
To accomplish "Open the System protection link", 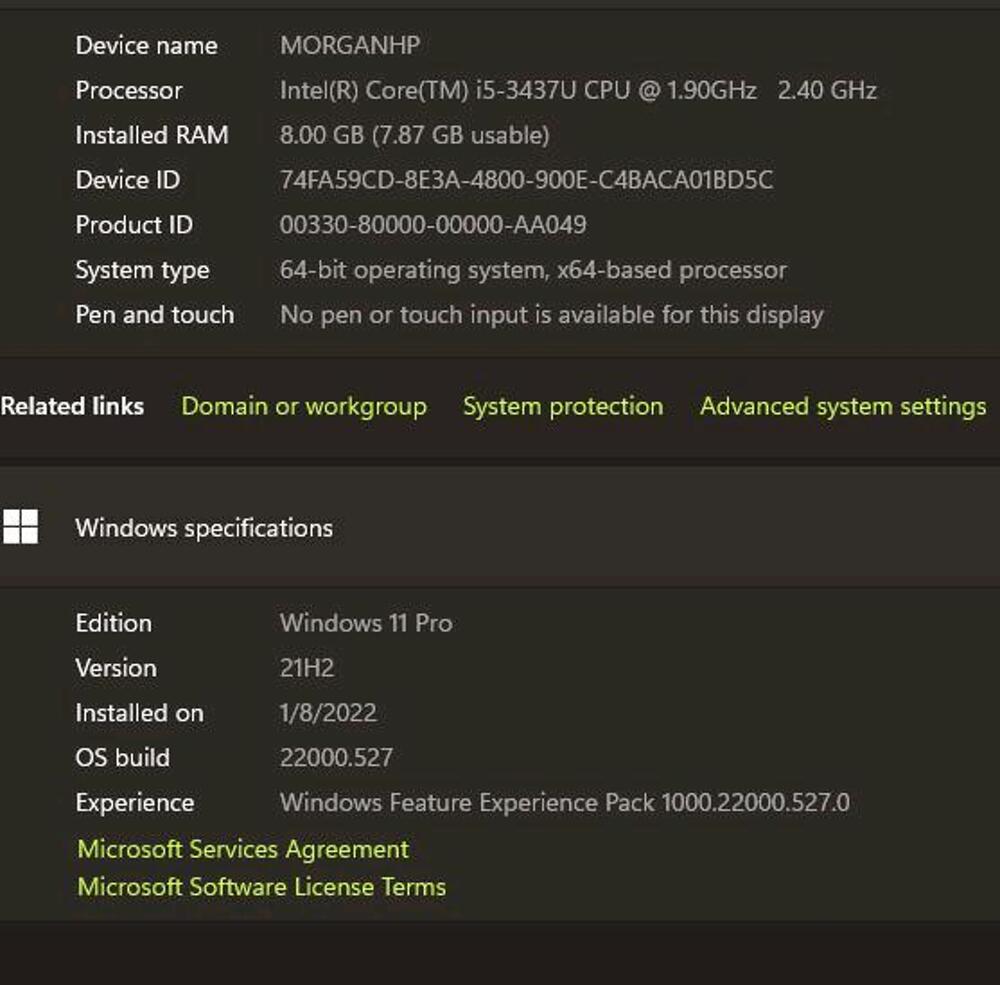I will pos(562,406).
